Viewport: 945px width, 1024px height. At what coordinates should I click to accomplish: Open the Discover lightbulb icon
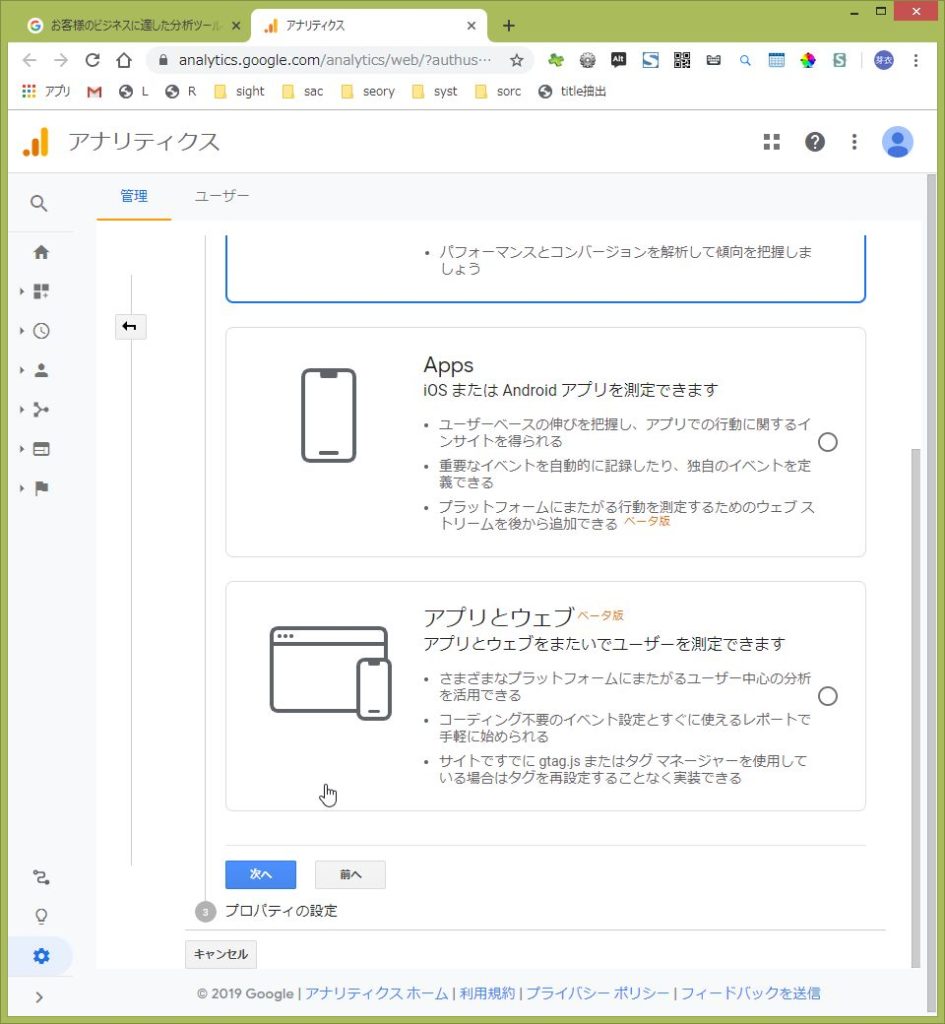[x=41, y=916]
